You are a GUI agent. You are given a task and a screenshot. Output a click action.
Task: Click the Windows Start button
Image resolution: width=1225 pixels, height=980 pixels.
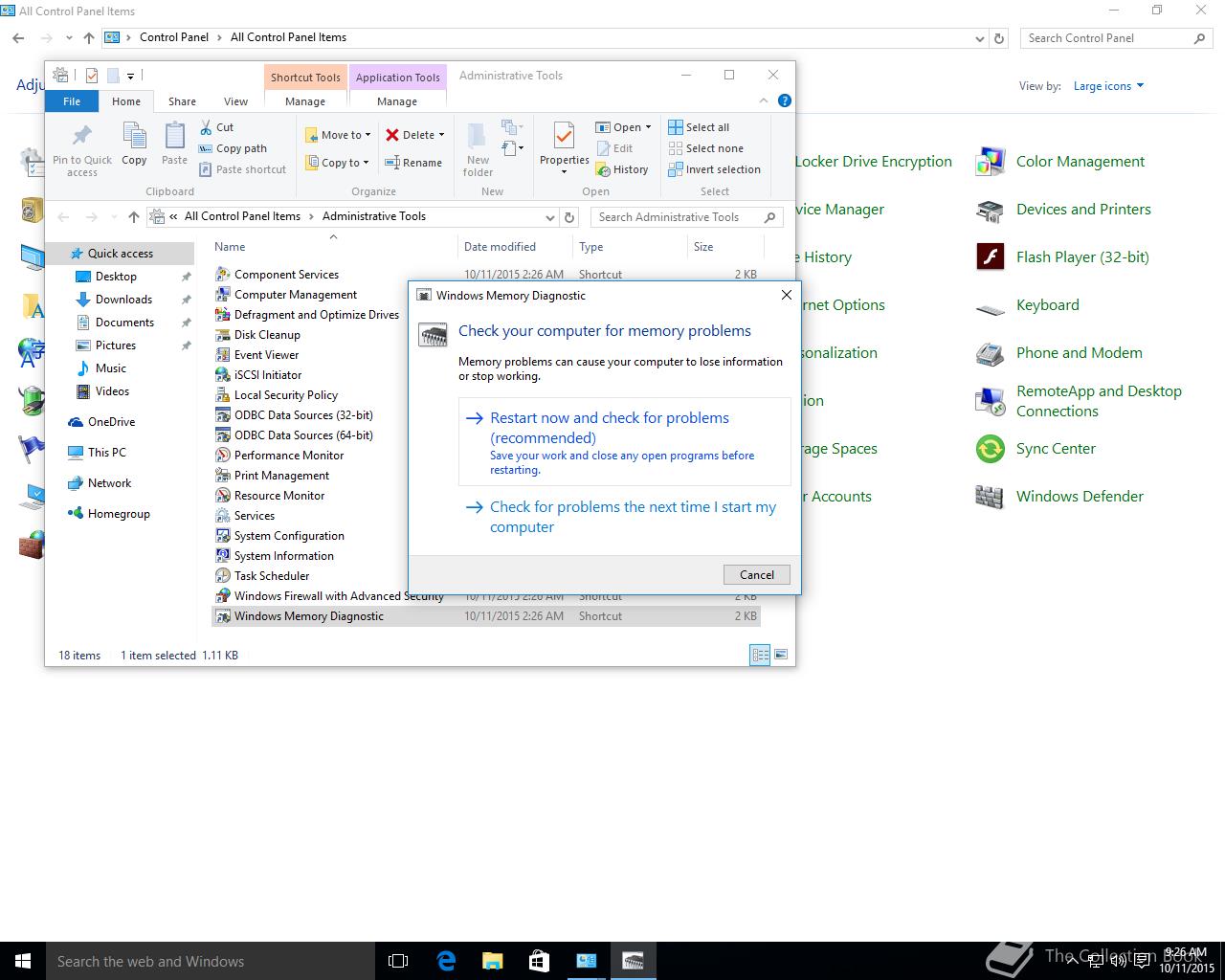pyautogui.click(x=23, y=961)
